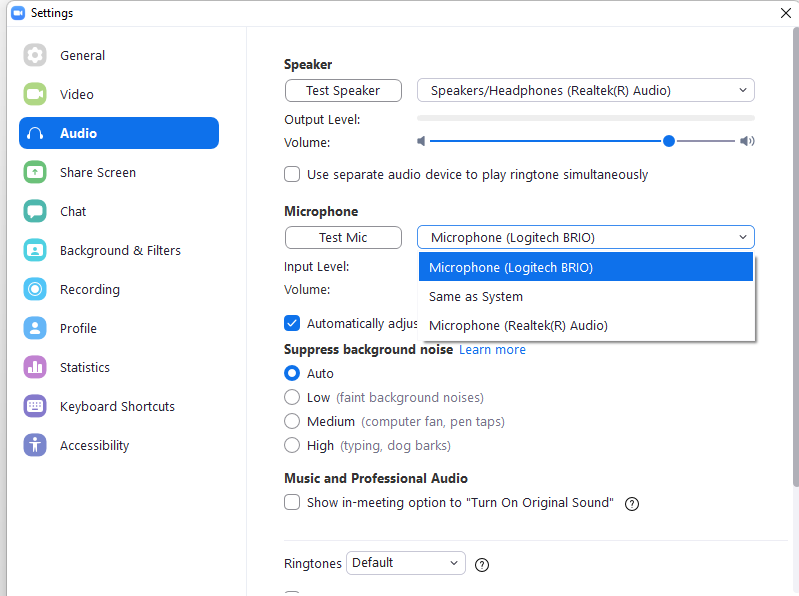This screenshot has width=799, height=596.
Task: Open Learn more link for noise suppression
Action: pos(492,350)
